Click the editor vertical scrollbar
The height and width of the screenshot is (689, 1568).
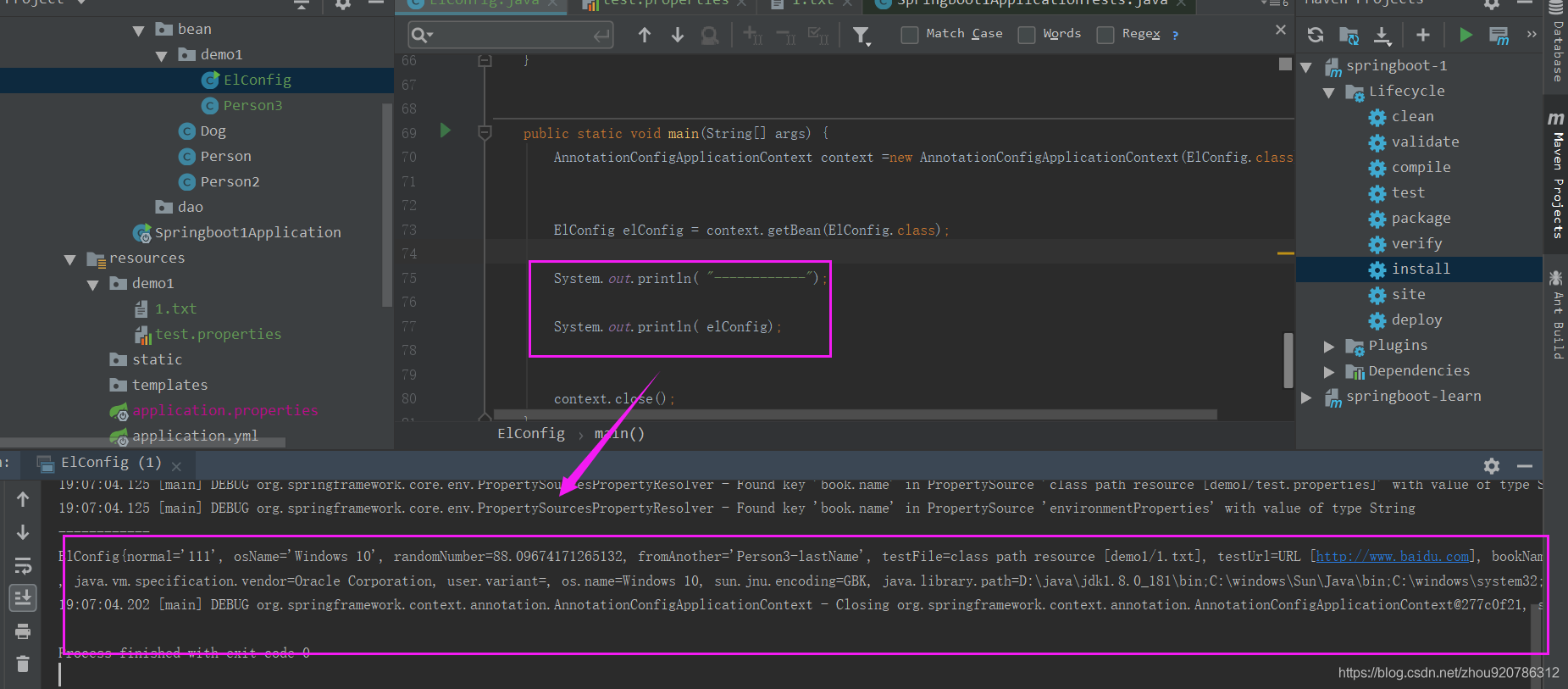1288,359
